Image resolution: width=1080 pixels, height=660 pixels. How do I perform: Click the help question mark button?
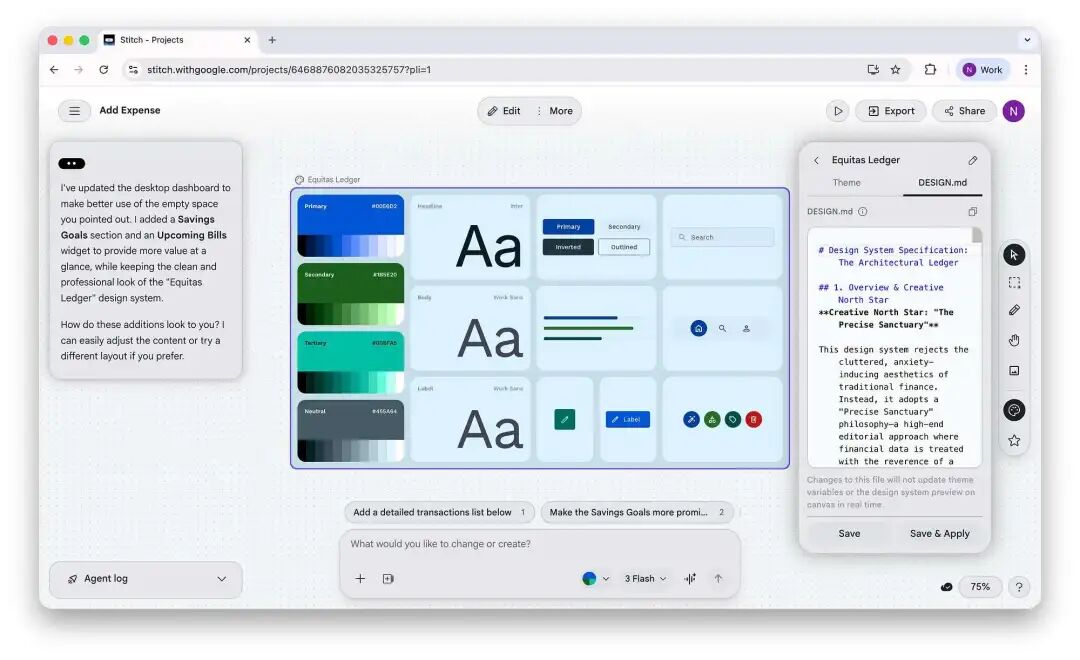point(1019,587)
